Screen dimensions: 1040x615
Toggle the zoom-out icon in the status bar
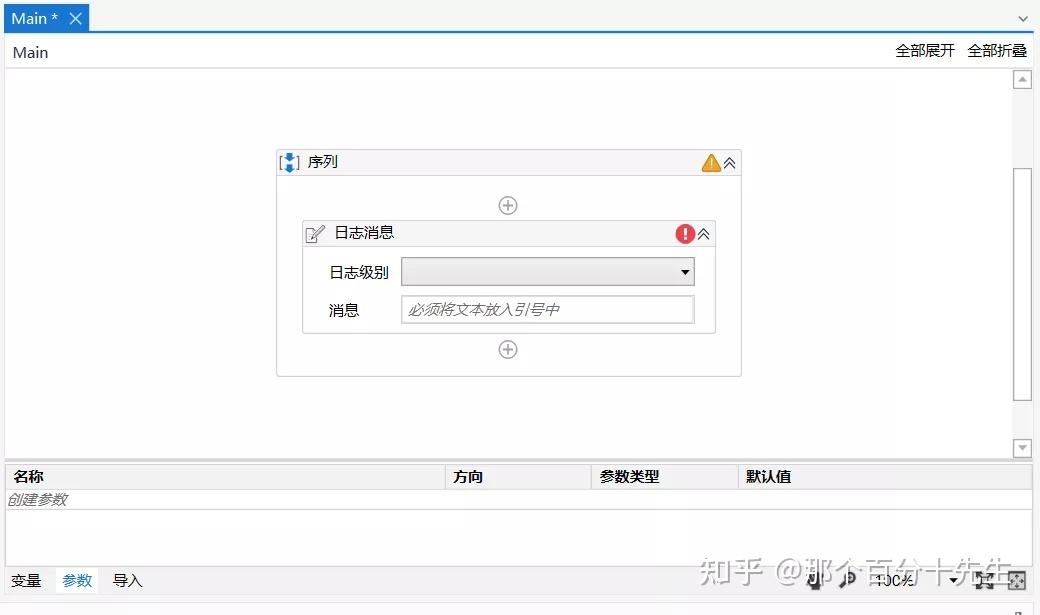pos(815,580)
